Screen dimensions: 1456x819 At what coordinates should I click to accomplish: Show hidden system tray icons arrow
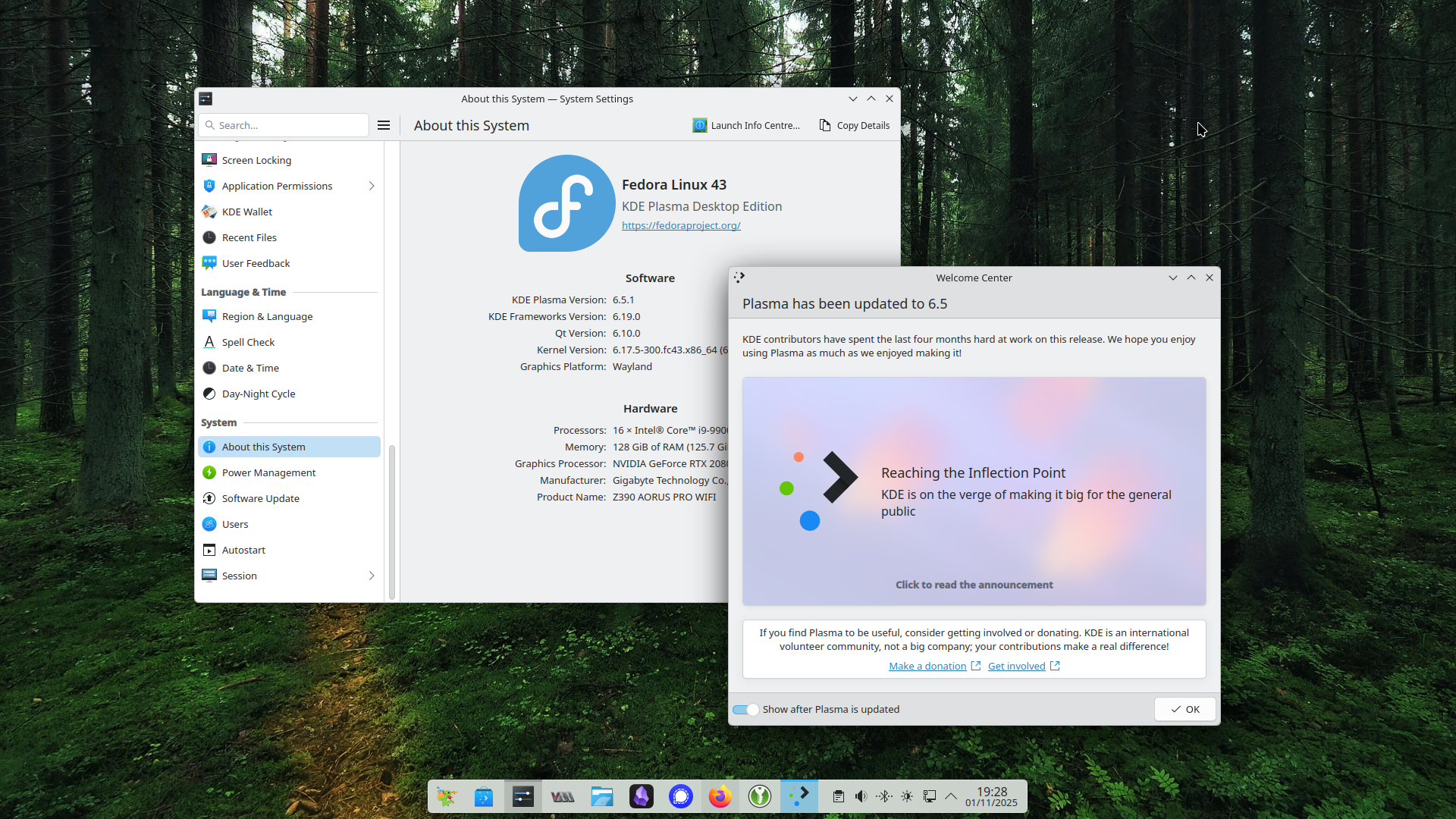(951, 796)
